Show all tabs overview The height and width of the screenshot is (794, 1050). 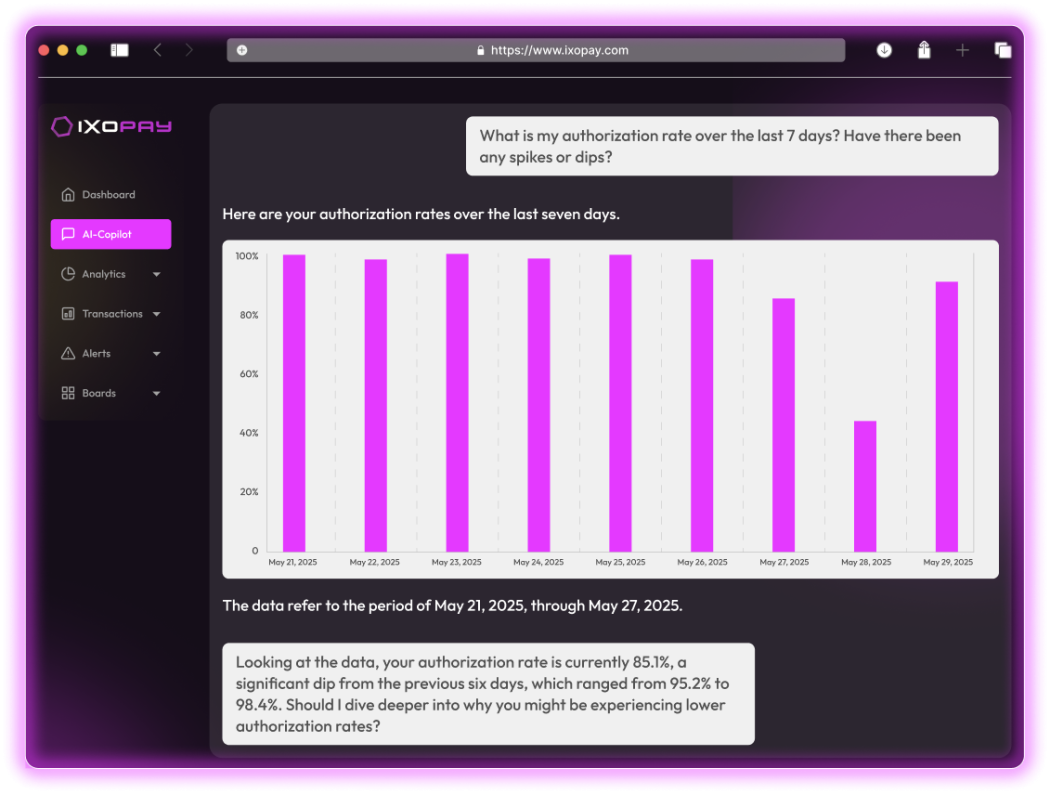[1002, 50]
